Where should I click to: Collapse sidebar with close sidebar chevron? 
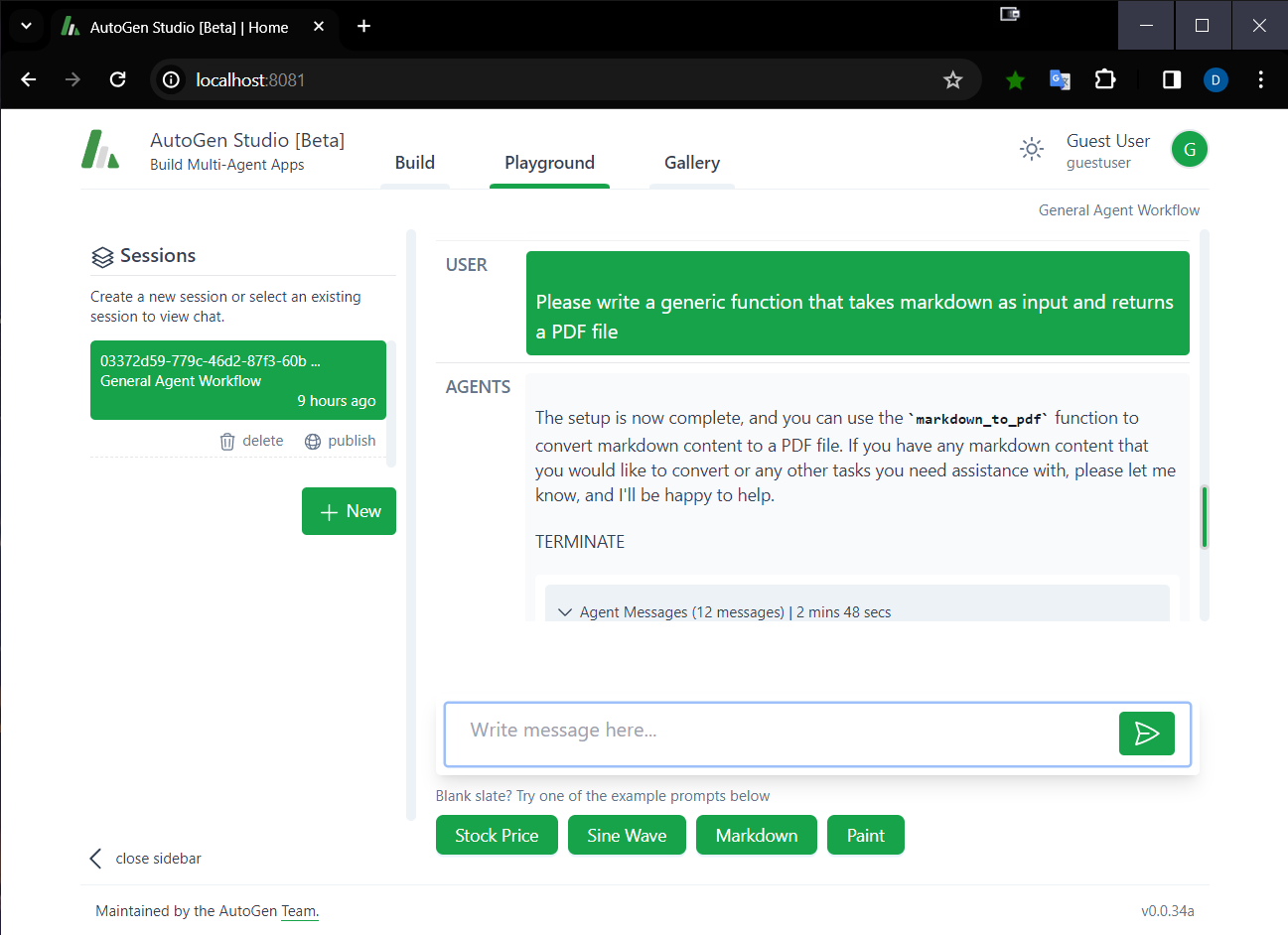tap(96, 859)
